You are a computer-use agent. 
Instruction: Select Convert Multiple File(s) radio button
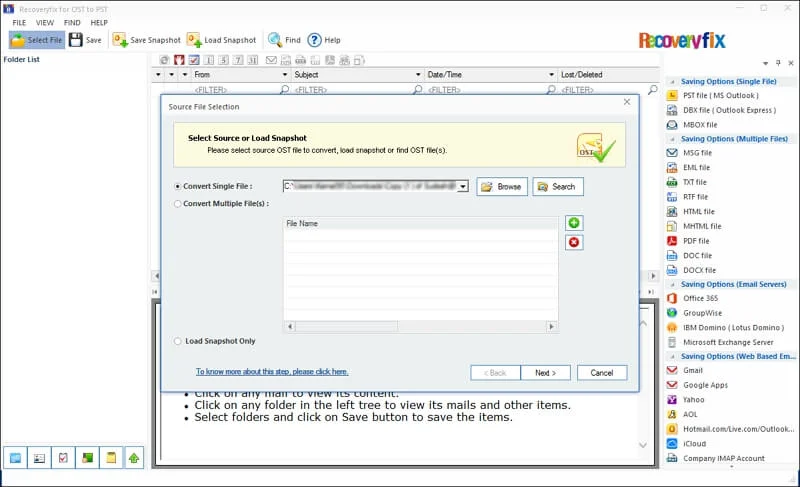178,204
